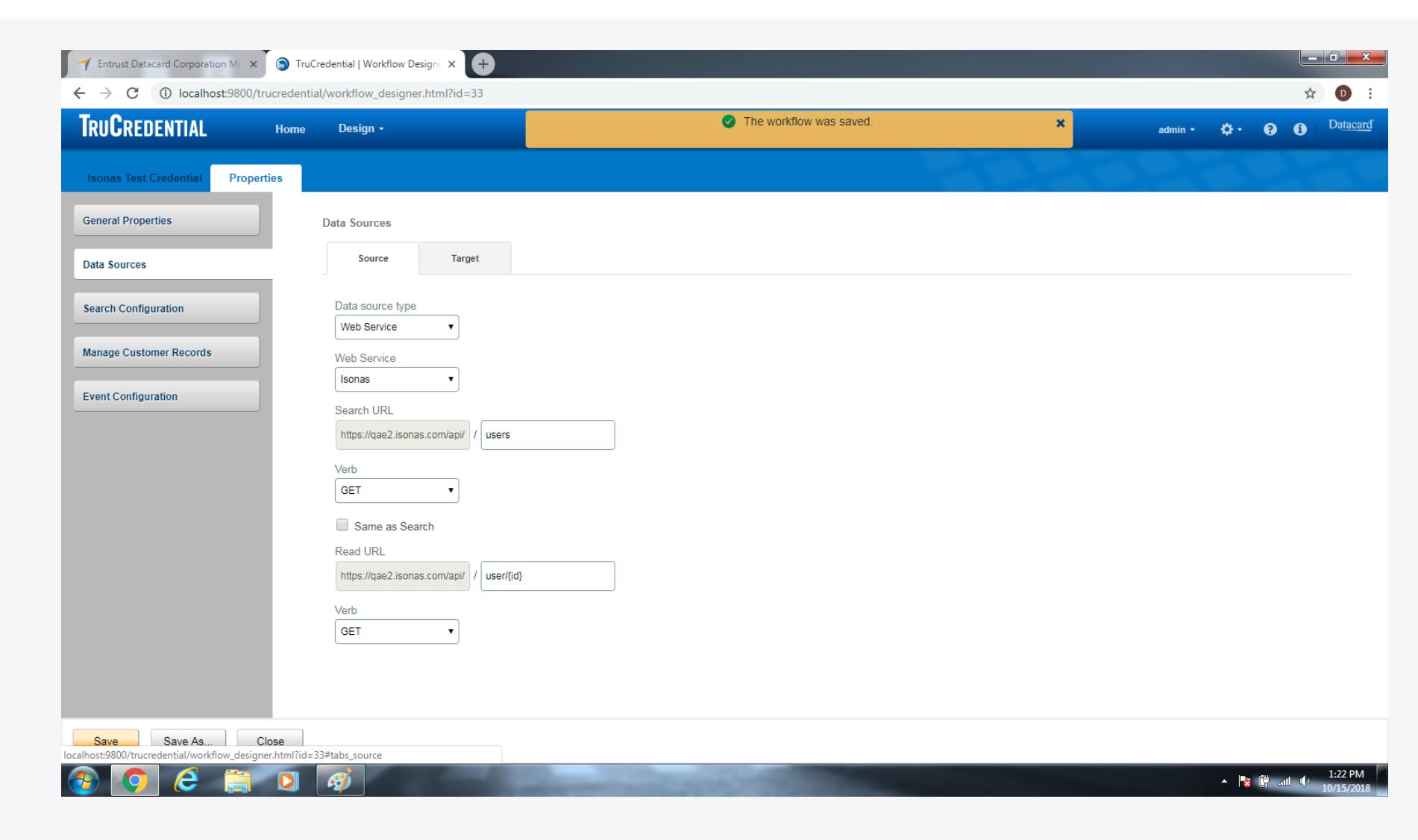Screen dimensions: 1418x840
Task: Click the Close button at the bottom
Action: [x=270, y=740]
